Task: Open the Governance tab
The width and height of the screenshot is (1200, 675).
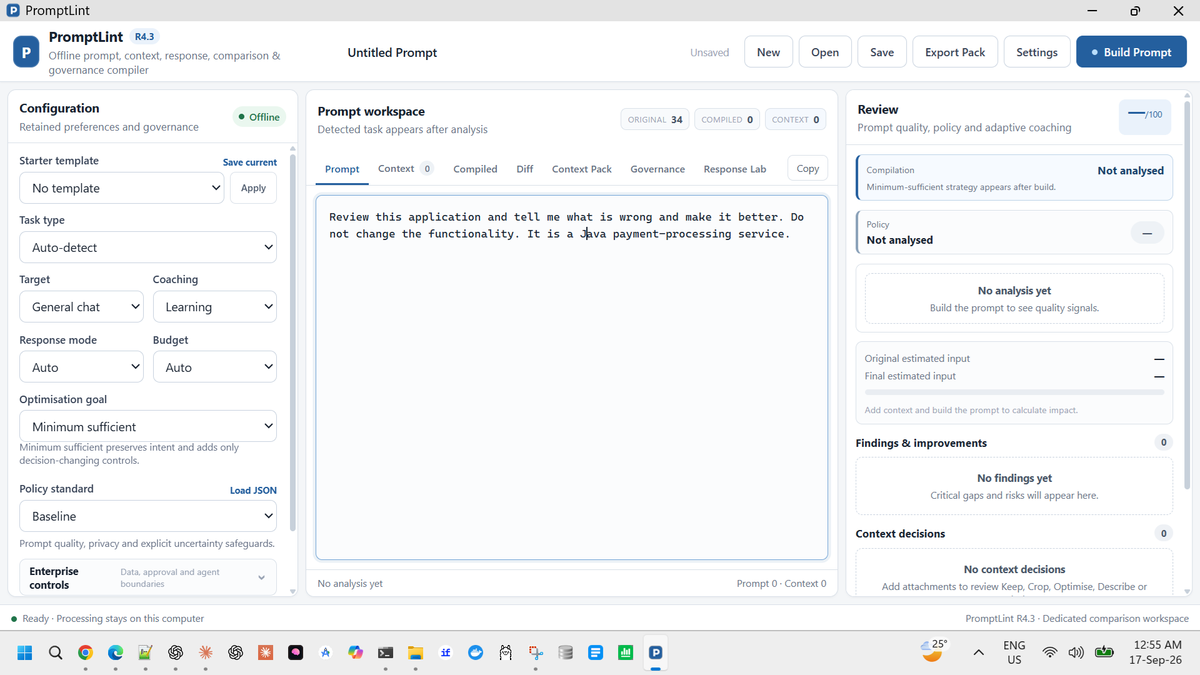Action: pos(658,169)
